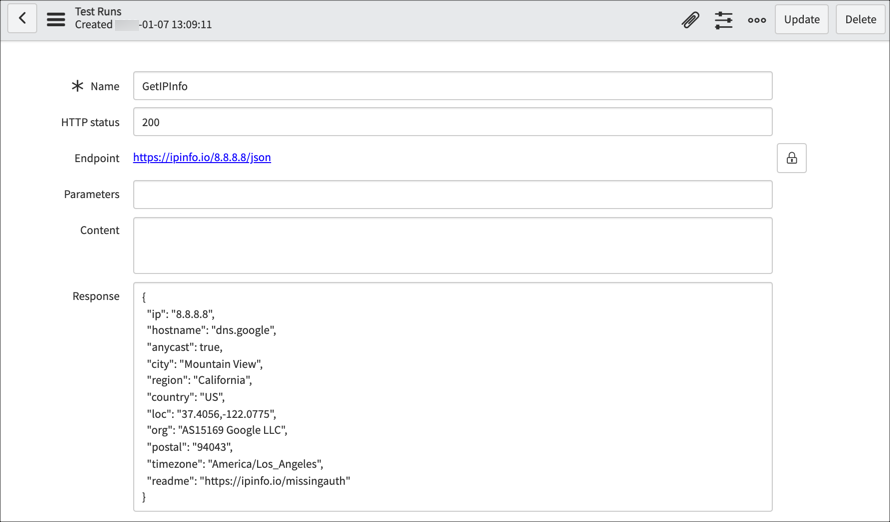
Task: Click the Parameters label
Action: click(92, 194)
